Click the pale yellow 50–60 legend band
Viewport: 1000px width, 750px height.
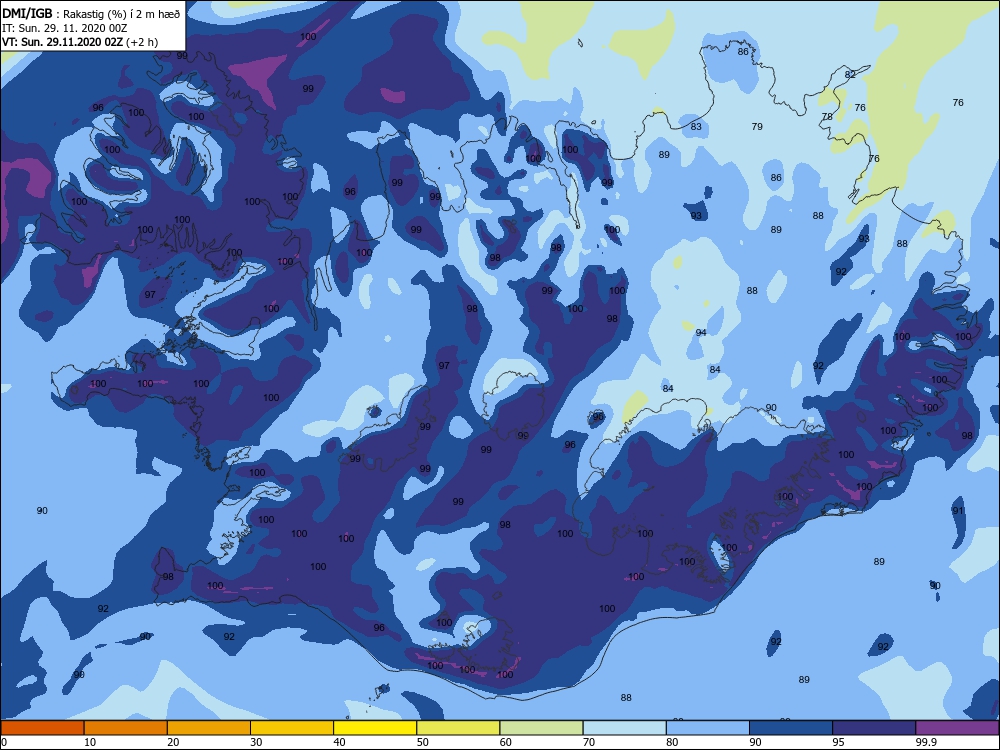pyautogui.click(x=458, y=728)
